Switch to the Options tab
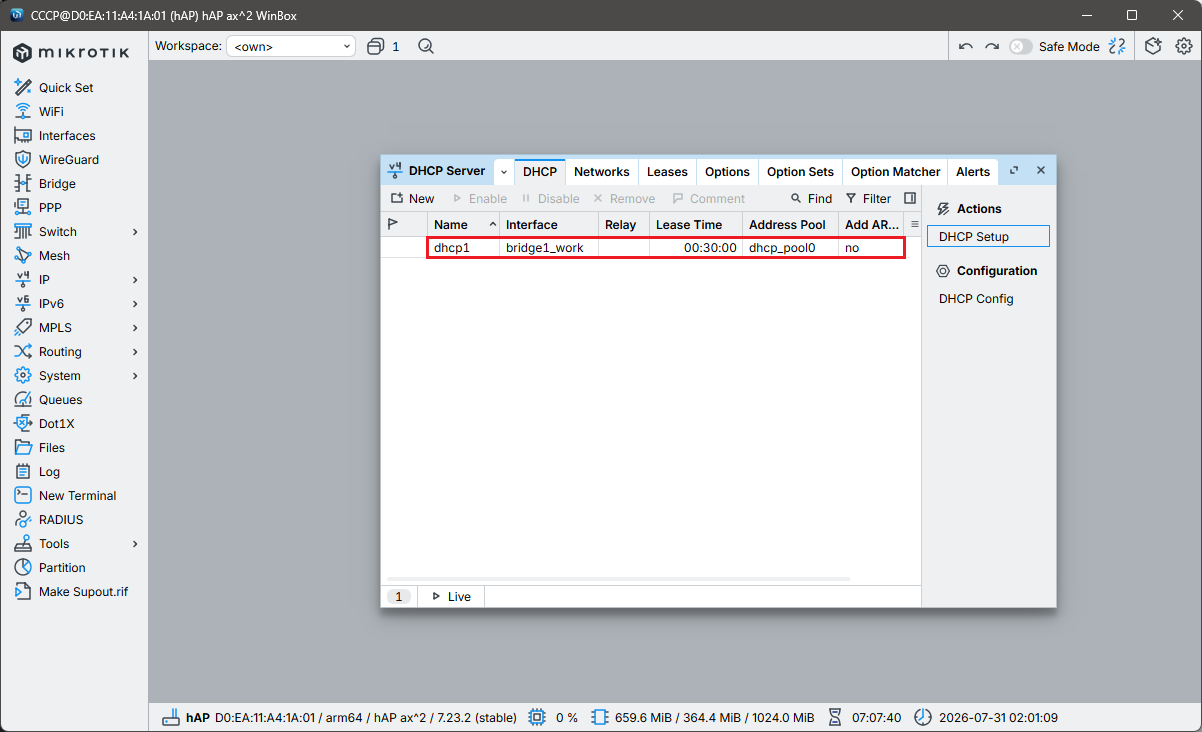The height and width of the screenshot is (732, 1202). [727, 171]
